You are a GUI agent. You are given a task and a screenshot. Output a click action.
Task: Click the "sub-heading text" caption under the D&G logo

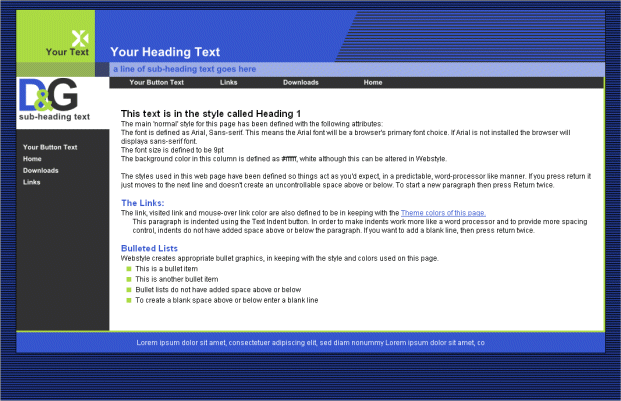click(x=54, y=117)
